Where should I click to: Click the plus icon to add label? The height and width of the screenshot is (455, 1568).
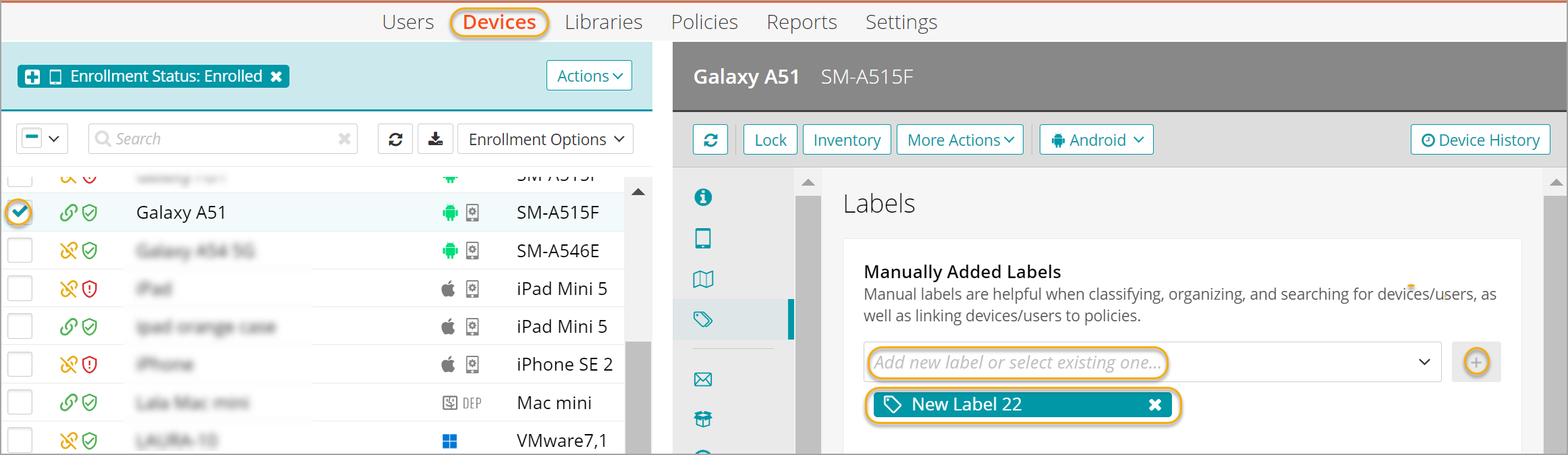point(1476,363)
